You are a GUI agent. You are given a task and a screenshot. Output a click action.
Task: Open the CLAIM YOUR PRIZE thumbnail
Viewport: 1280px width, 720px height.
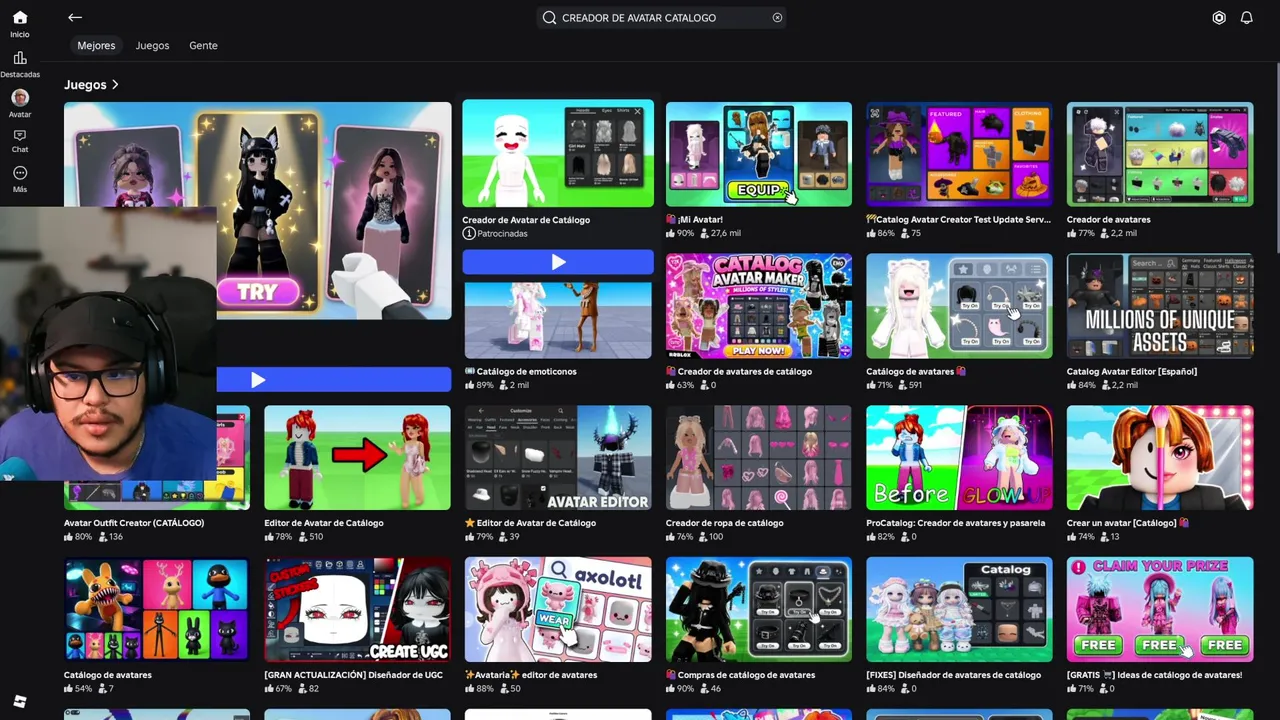click(x=1160, y=609)
